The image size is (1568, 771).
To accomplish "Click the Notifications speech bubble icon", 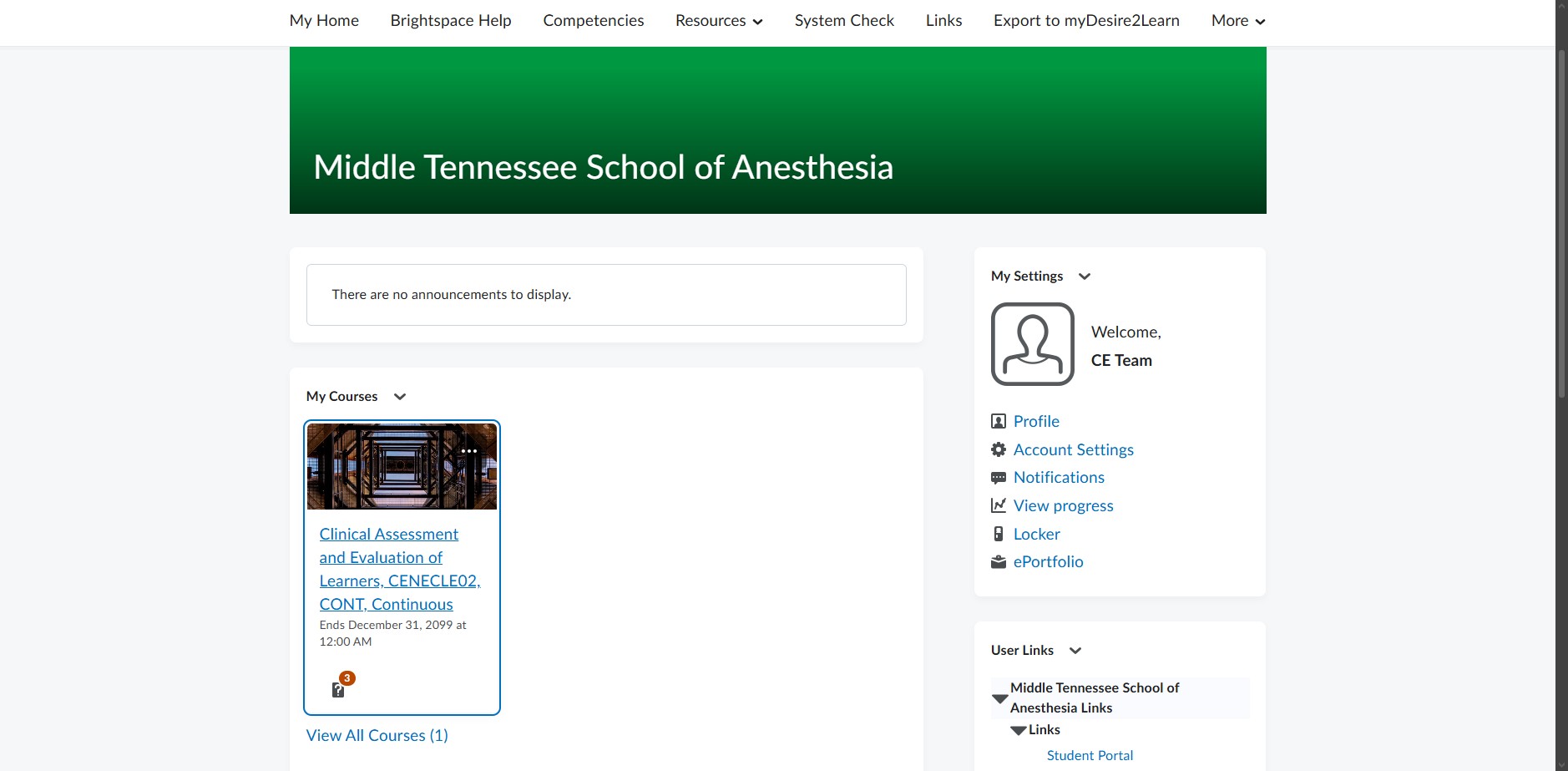I will [999, 478].
